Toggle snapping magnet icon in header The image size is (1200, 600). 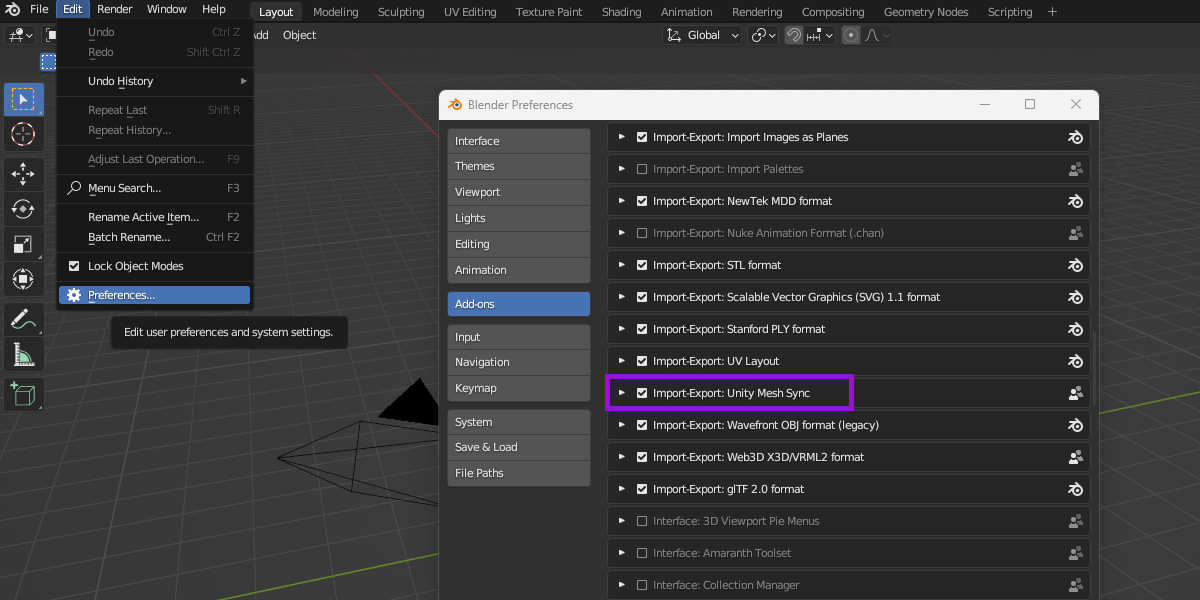(x=793, y=35)
